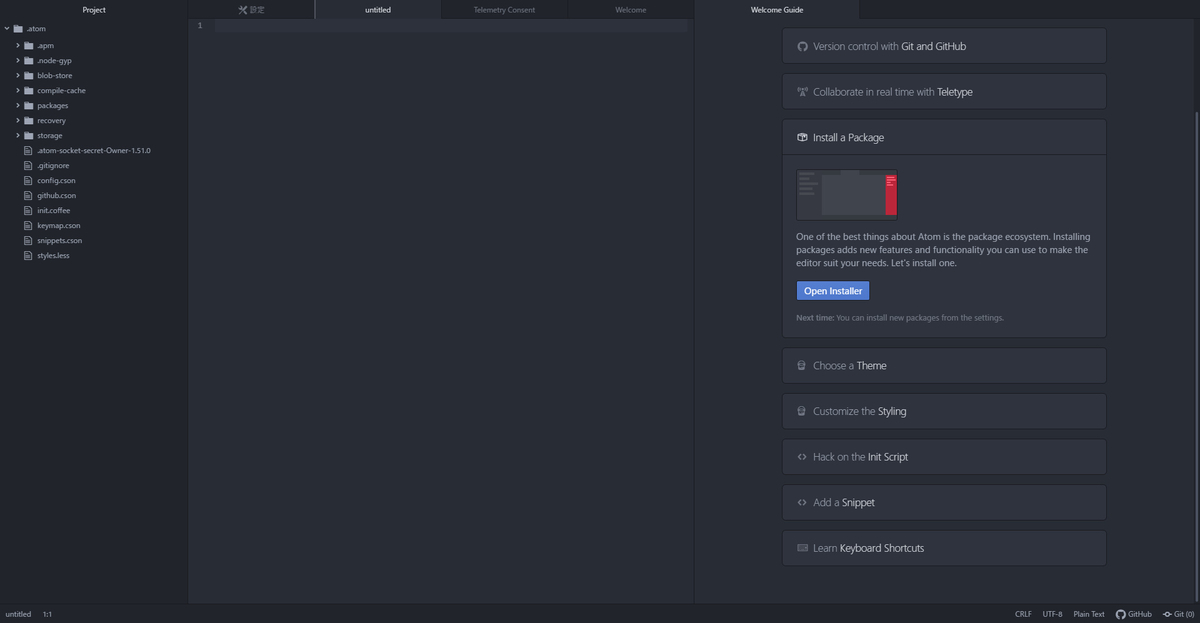
Task: Click the recovery folder icon
Action: point(29,120)
